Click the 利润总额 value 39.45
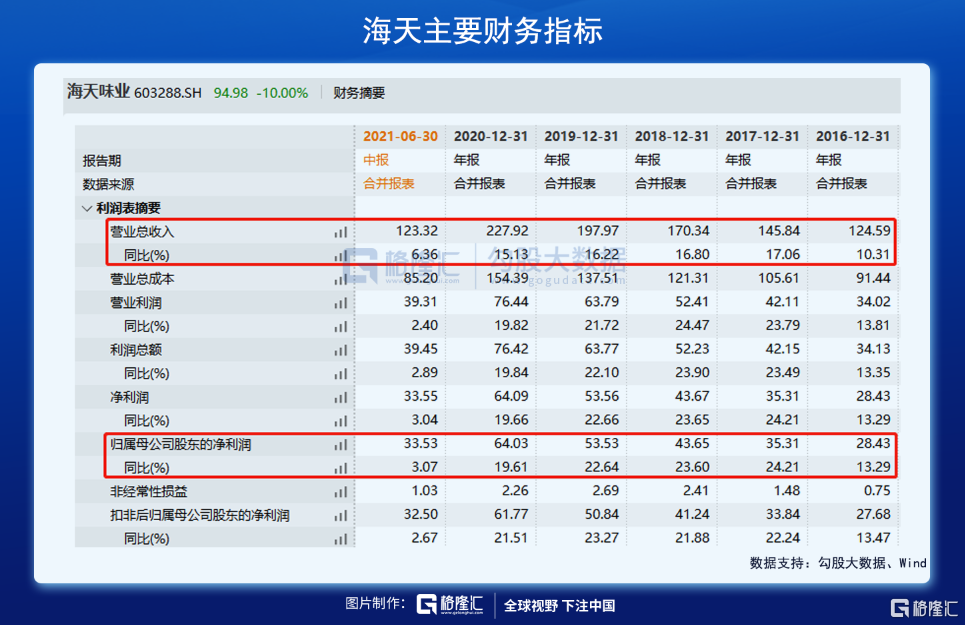The height and width of the screenshot is (625, 965). [x=421, y=349]
